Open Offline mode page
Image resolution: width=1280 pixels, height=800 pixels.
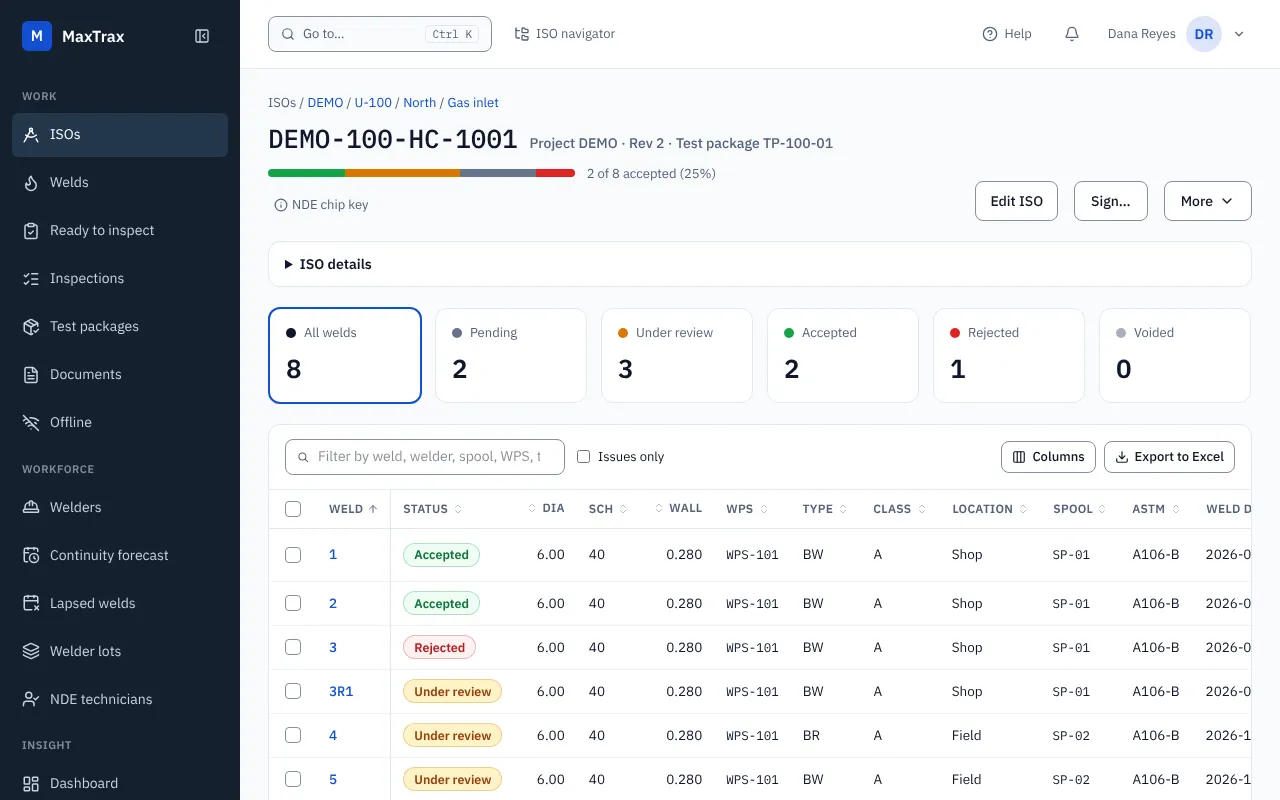[x=120, y=422]
